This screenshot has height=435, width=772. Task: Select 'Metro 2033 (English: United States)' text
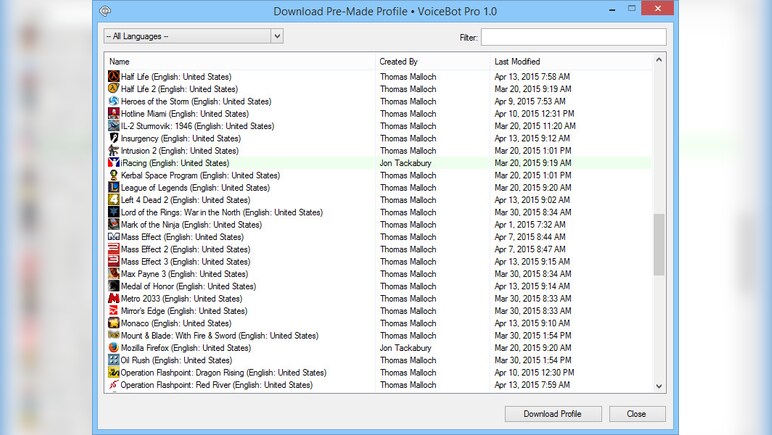tap(182, 299)
